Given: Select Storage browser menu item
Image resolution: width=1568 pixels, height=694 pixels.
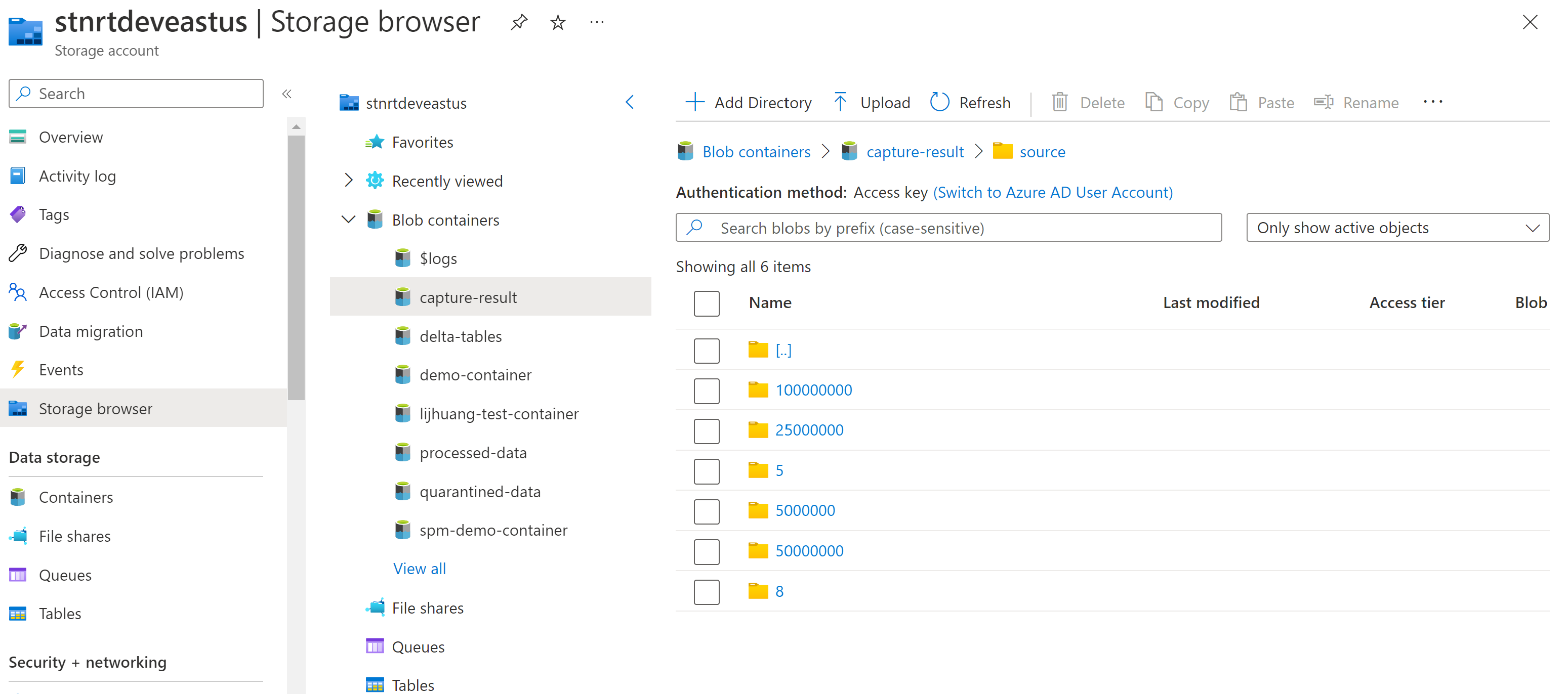Looking at the screenshot, I should click(144, 408).
